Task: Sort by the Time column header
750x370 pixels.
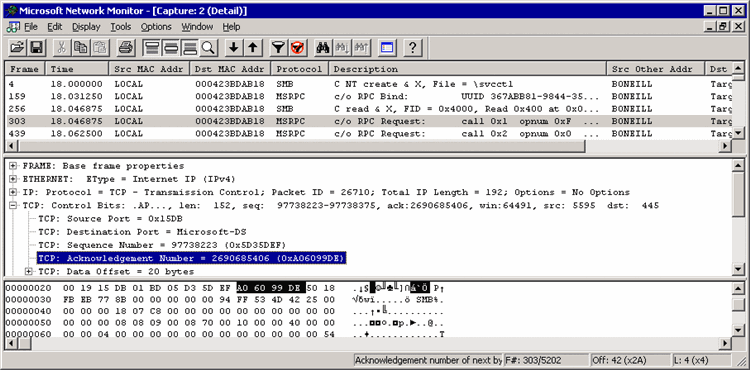Action: (77, 69)
